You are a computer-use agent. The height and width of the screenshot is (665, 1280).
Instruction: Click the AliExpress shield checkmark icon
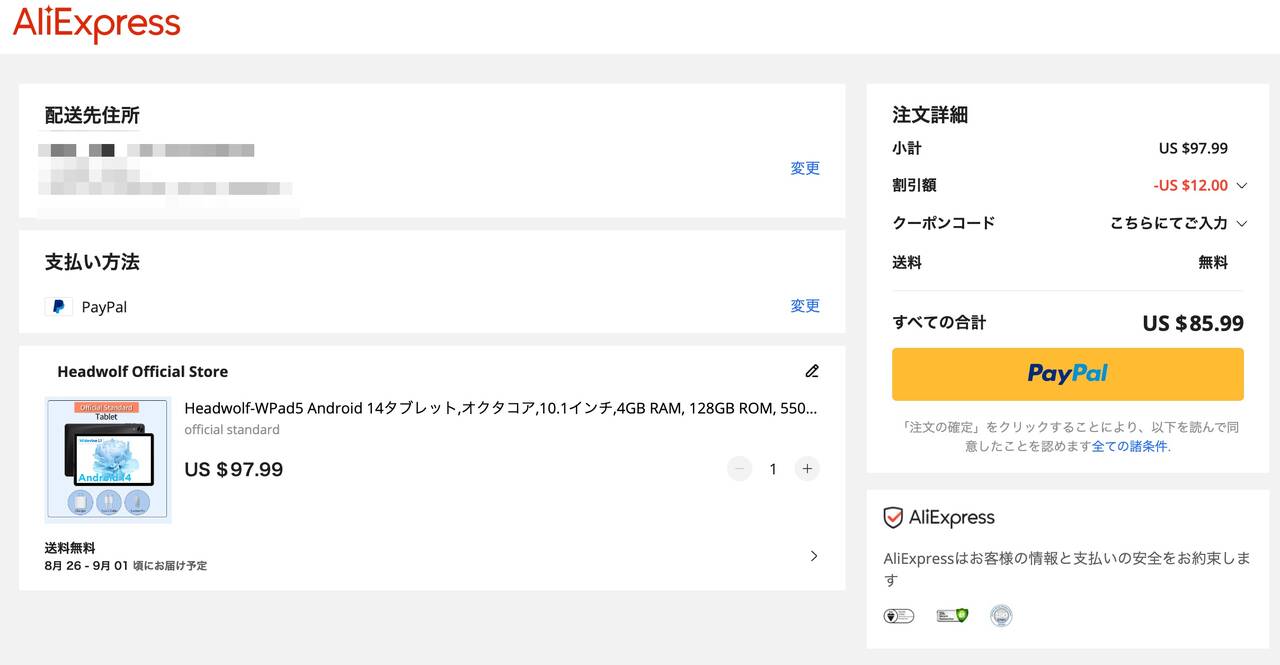(x=893, y=518)
